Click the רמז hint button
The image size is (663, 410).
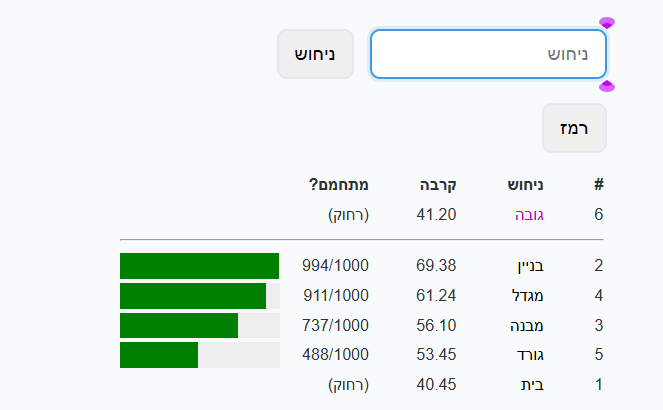pyautogui.click(x=574, y=128)
